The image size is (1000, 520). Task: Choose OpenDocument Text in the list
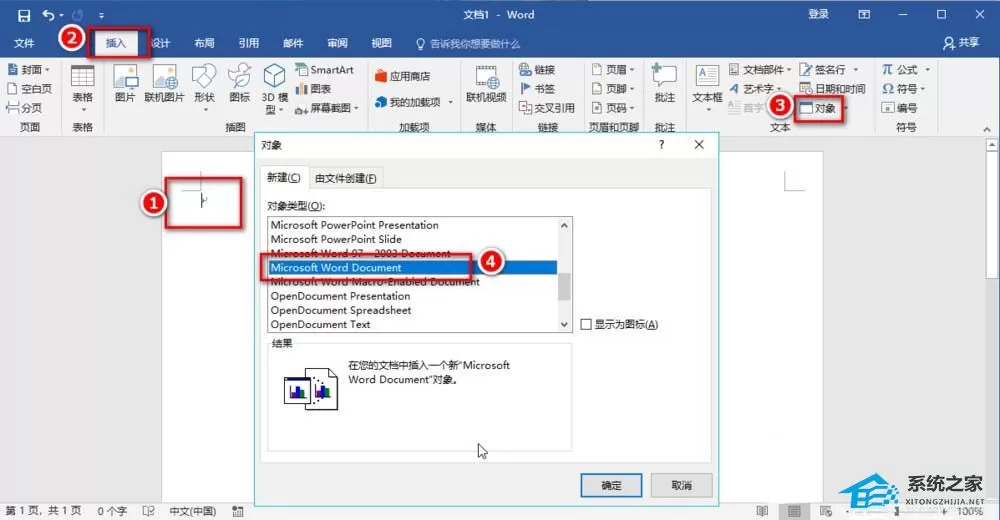(x=320, y=324)
